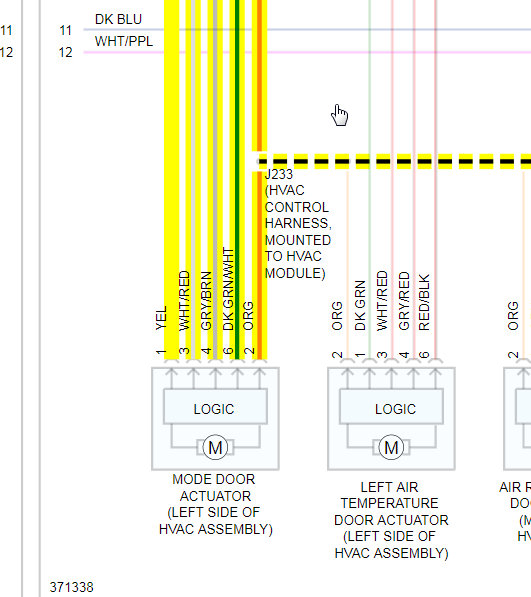Screen dimensions: 531x597
Task: Click the DK GRN/WHT wire label
Action: coord(228,289)
